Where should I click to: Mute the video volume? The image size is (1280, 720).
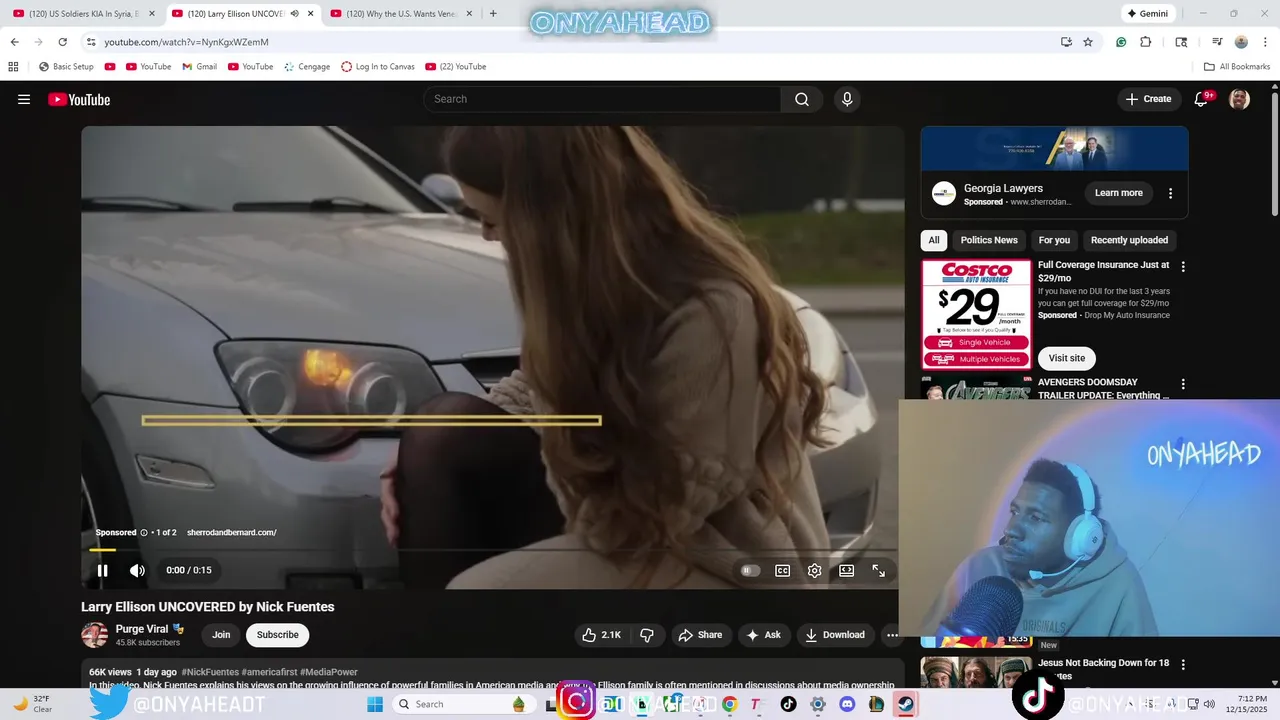[x=137, y=570]
